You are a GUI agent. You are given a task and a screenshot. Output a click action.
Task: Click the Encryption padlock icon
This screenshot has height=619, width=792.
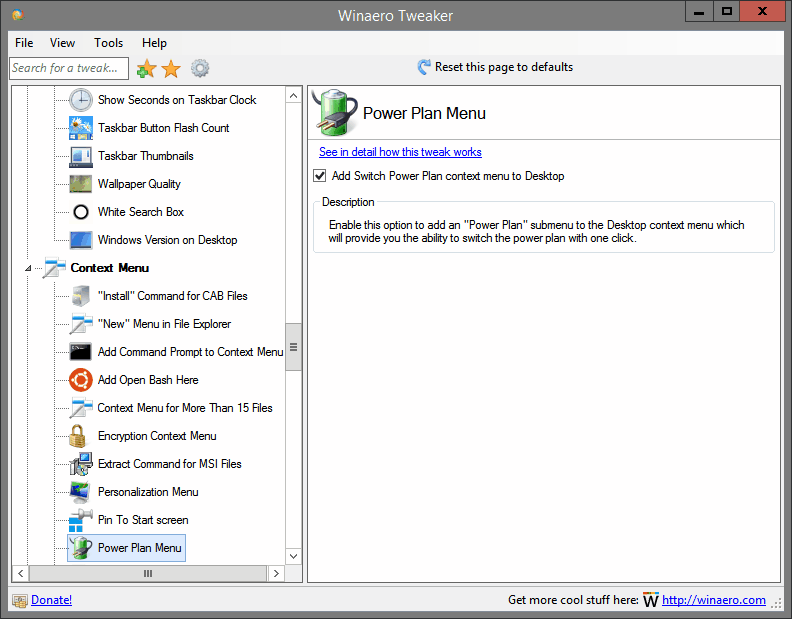coord(77,436)
